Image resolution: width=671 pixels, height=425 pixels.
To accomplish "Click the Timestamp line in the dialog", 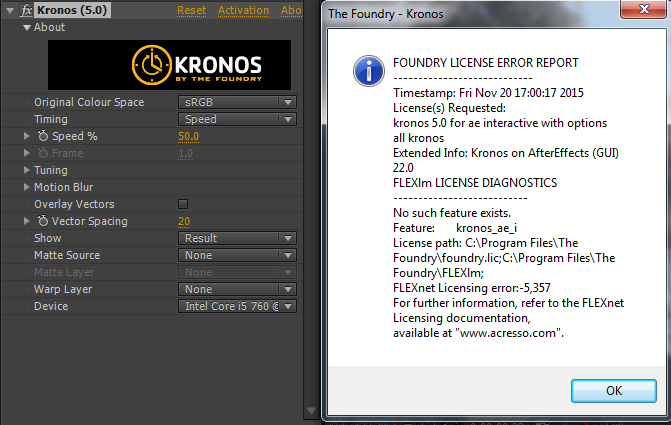I will 488,93.
